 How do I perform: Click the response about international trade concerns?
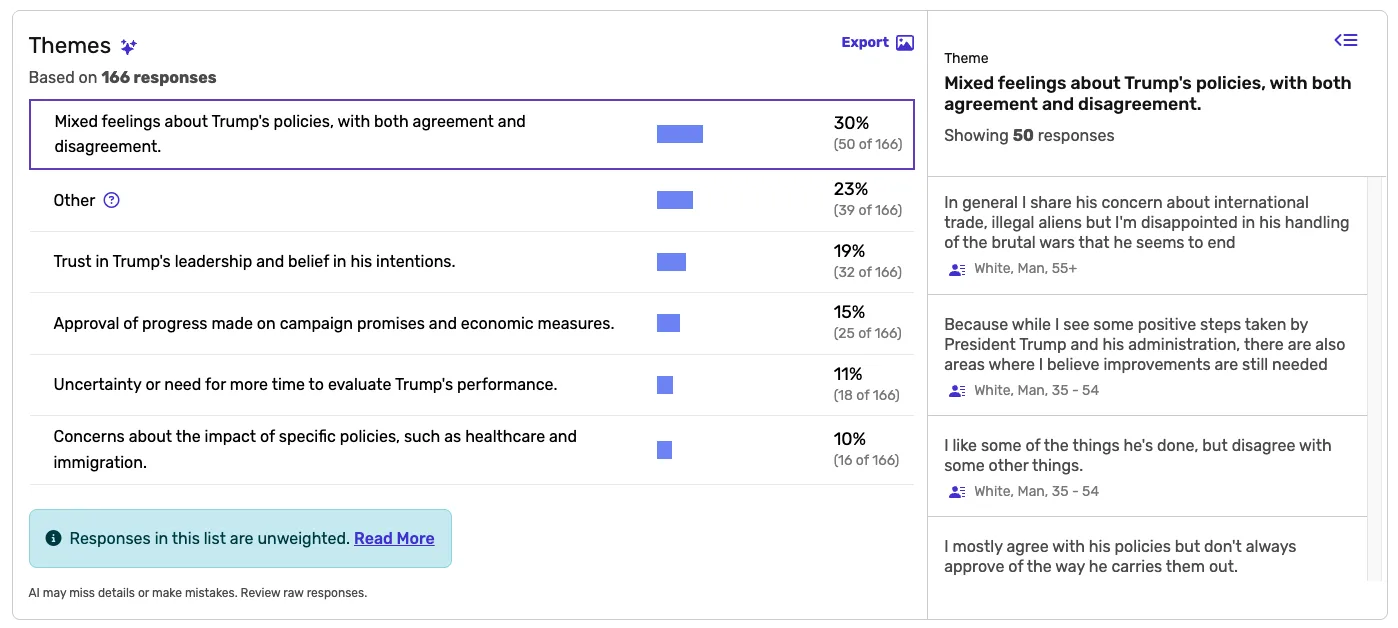click(1146, 222)
